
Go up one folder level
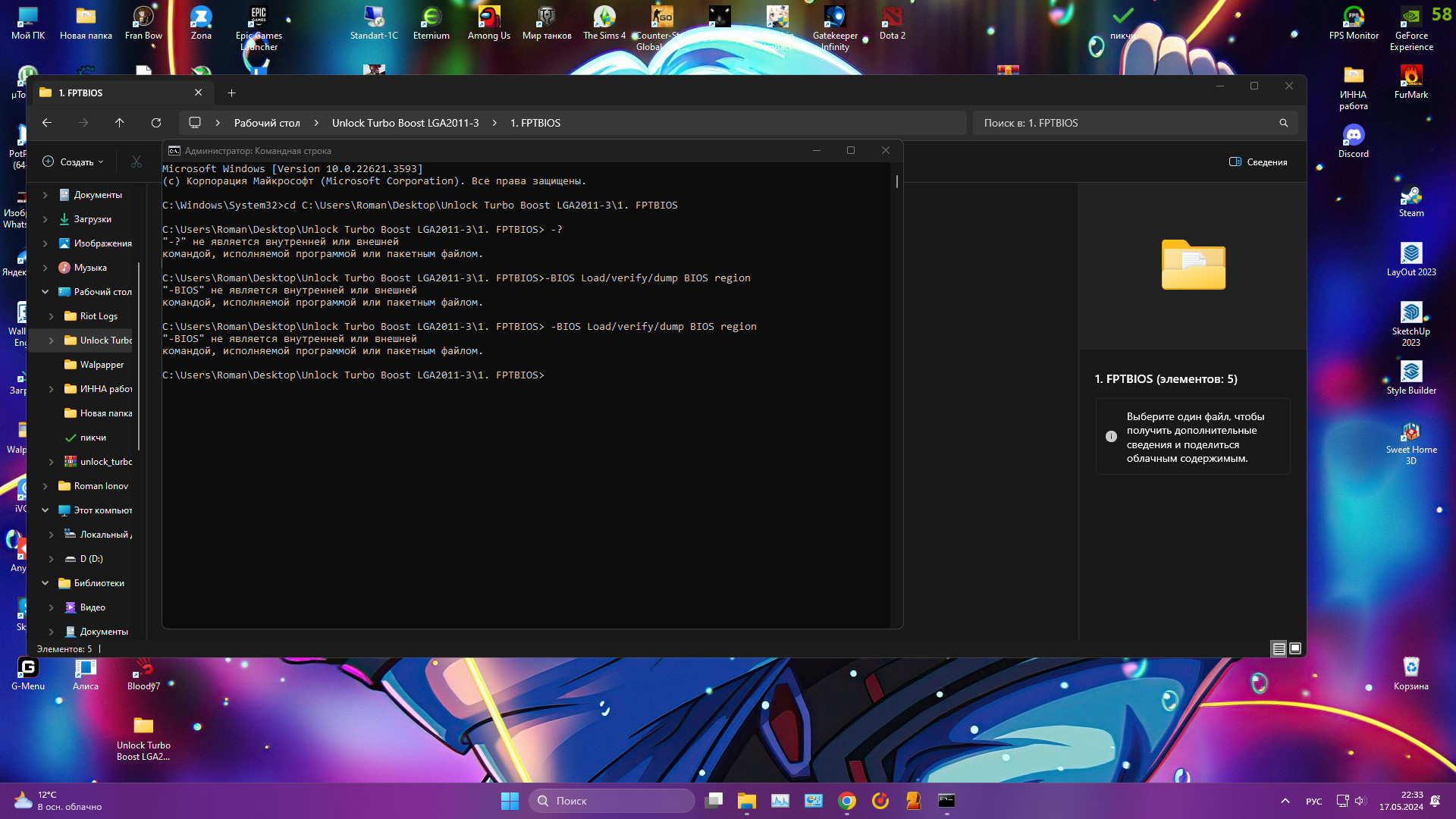click(x=119, y=123)
